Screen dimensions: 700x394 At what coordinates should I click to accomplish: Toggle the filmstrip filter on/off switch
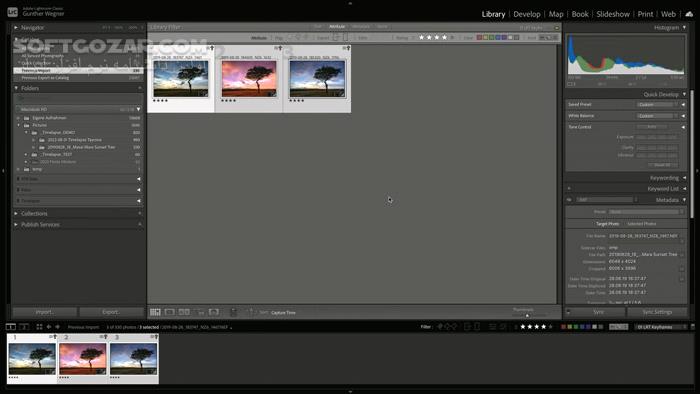tap(692, 327)
